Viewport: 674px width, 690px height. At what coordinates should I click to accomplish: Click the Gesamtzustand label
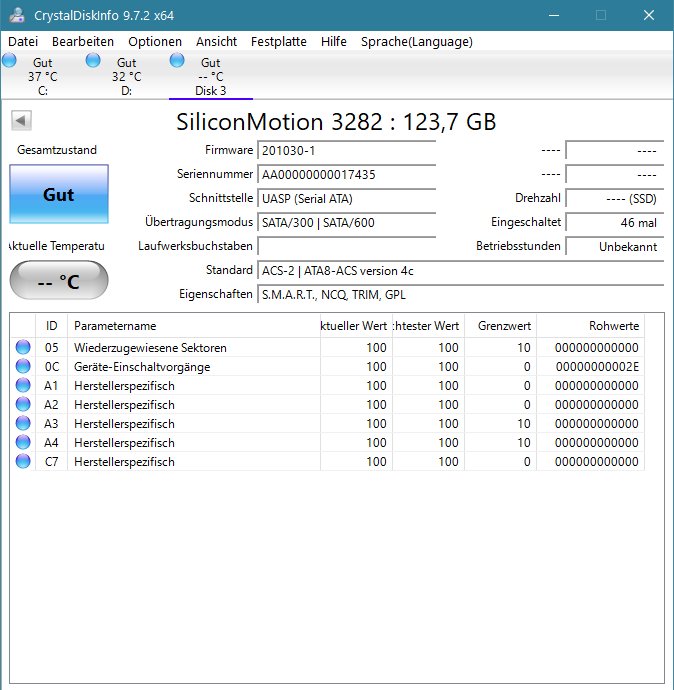[x=57, y=150]
